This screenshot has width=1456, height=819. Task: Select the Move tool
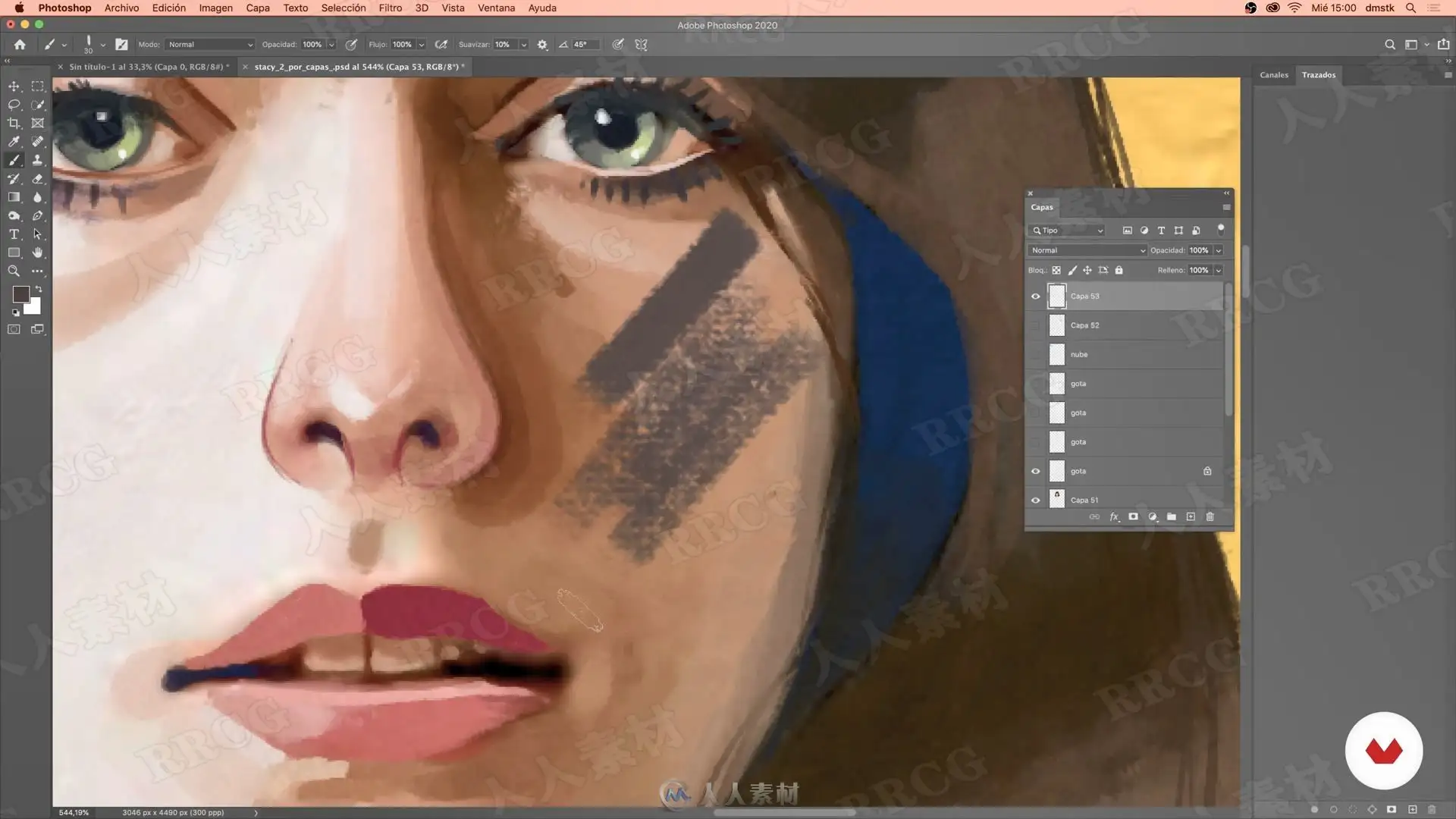[14, 86]
